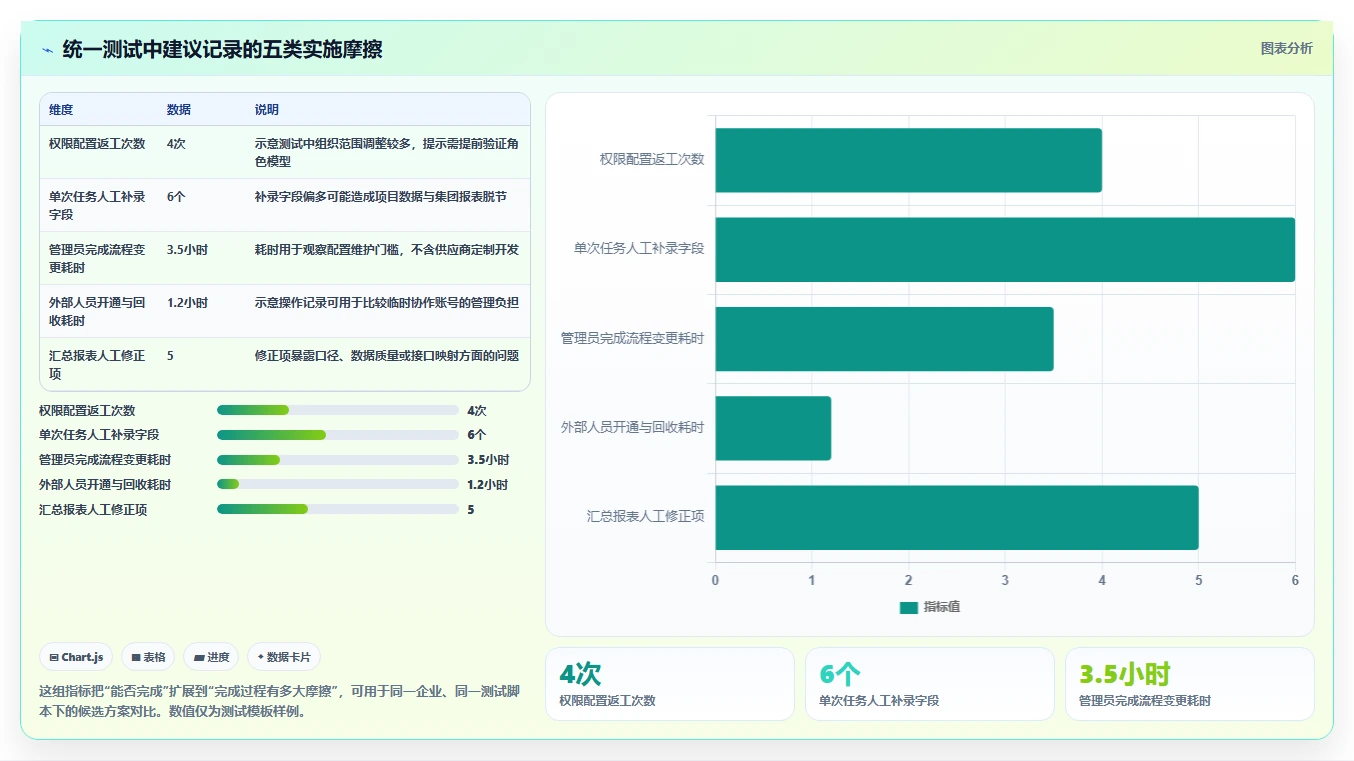Select the 进度 tag chip
The image size is (1354, 761).
211,657
